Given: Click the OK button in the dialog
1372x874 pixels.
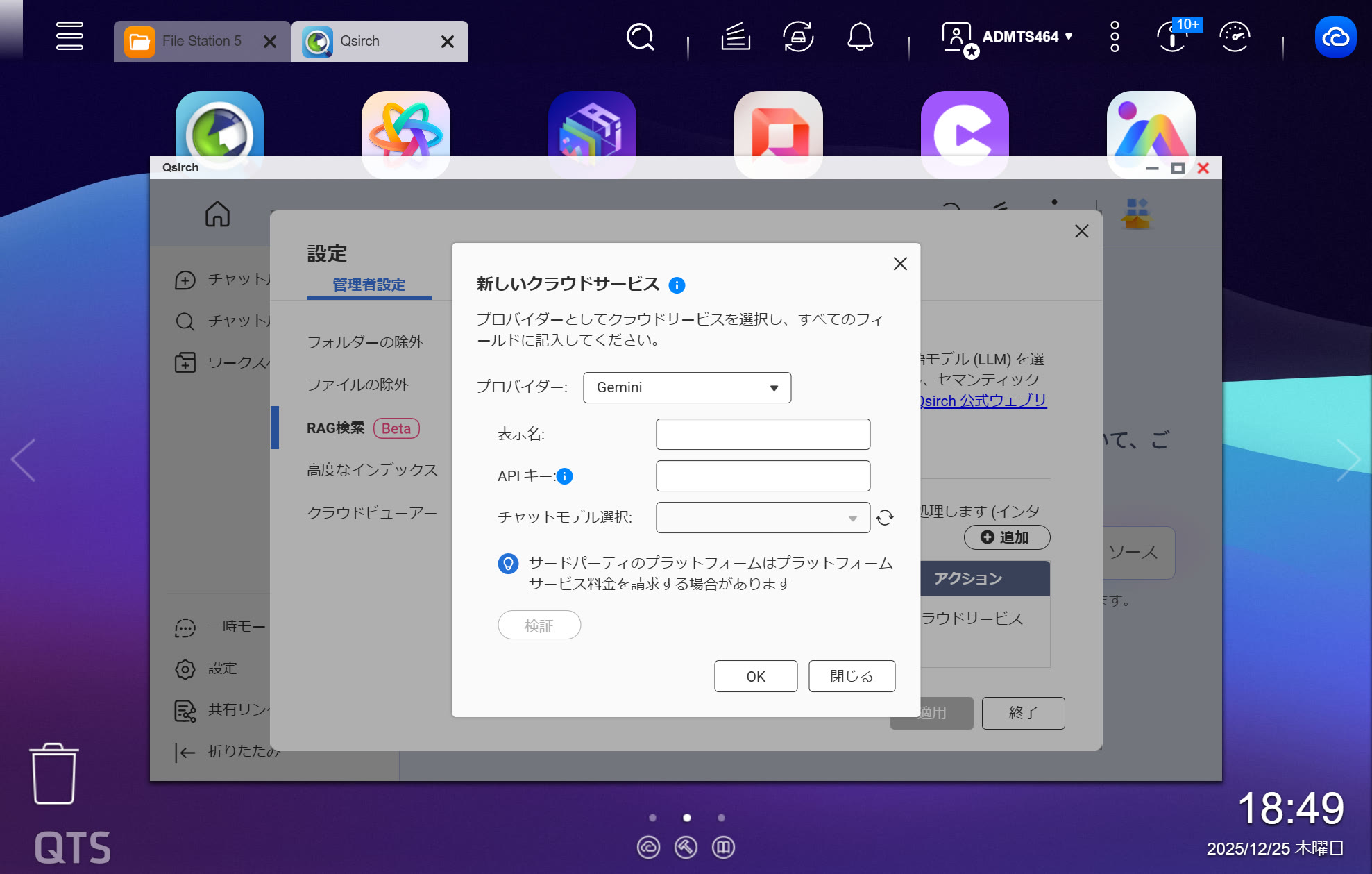Looking at the screenshot, I should click(755, 676).
